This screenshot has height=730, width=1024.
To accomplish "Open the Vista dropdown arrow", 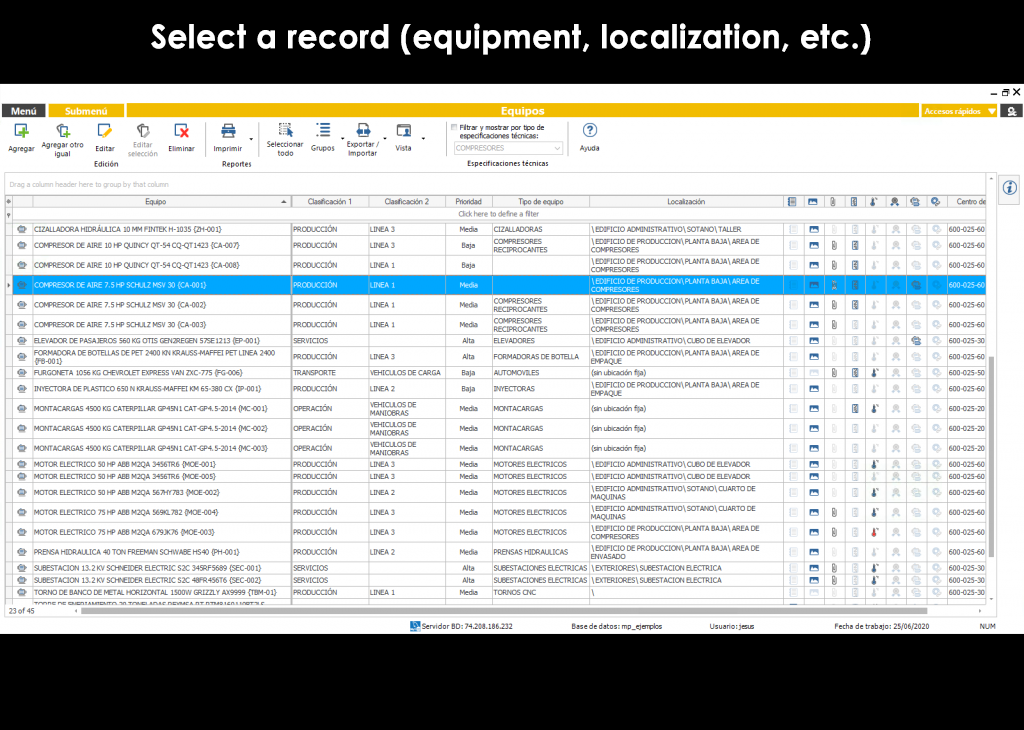I will click(x=423, y=138).
